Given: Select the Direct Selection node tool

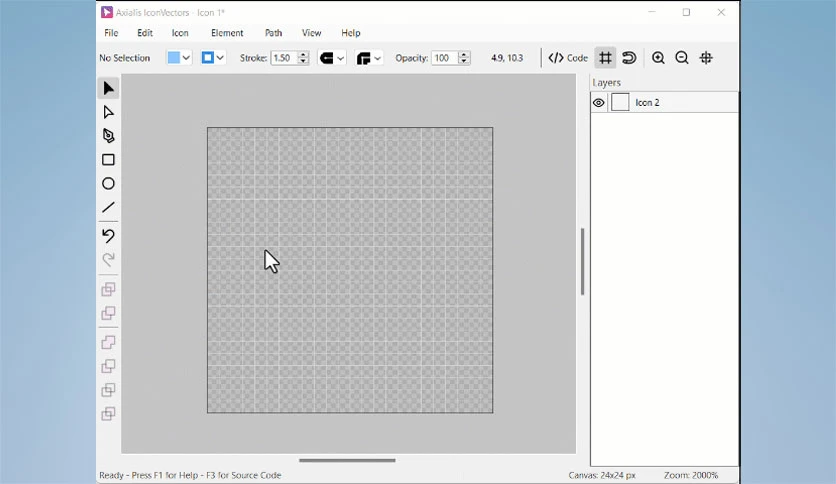Looking at the screenshot, I should [x=108, y=112].
